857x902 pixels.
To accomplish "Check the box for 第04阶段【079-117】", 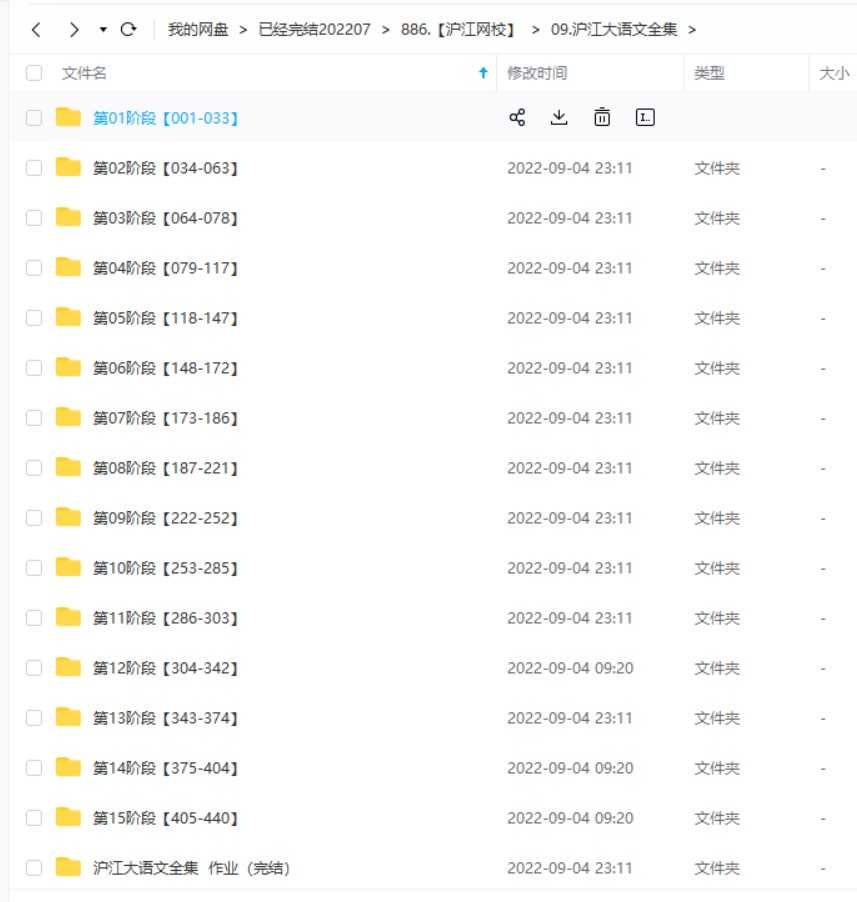I will (x=34, y=268).
